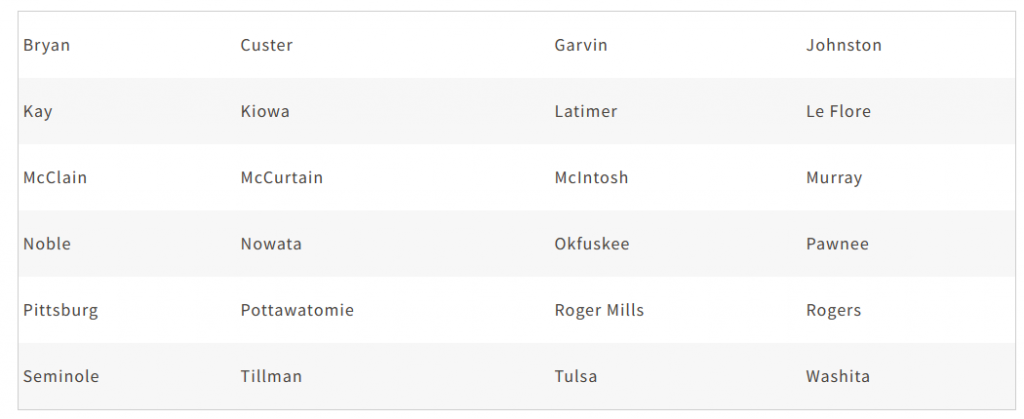This screenshot has height=419, width=1024.
Task: Click the Bryan county cell
Action: (47, 45)
